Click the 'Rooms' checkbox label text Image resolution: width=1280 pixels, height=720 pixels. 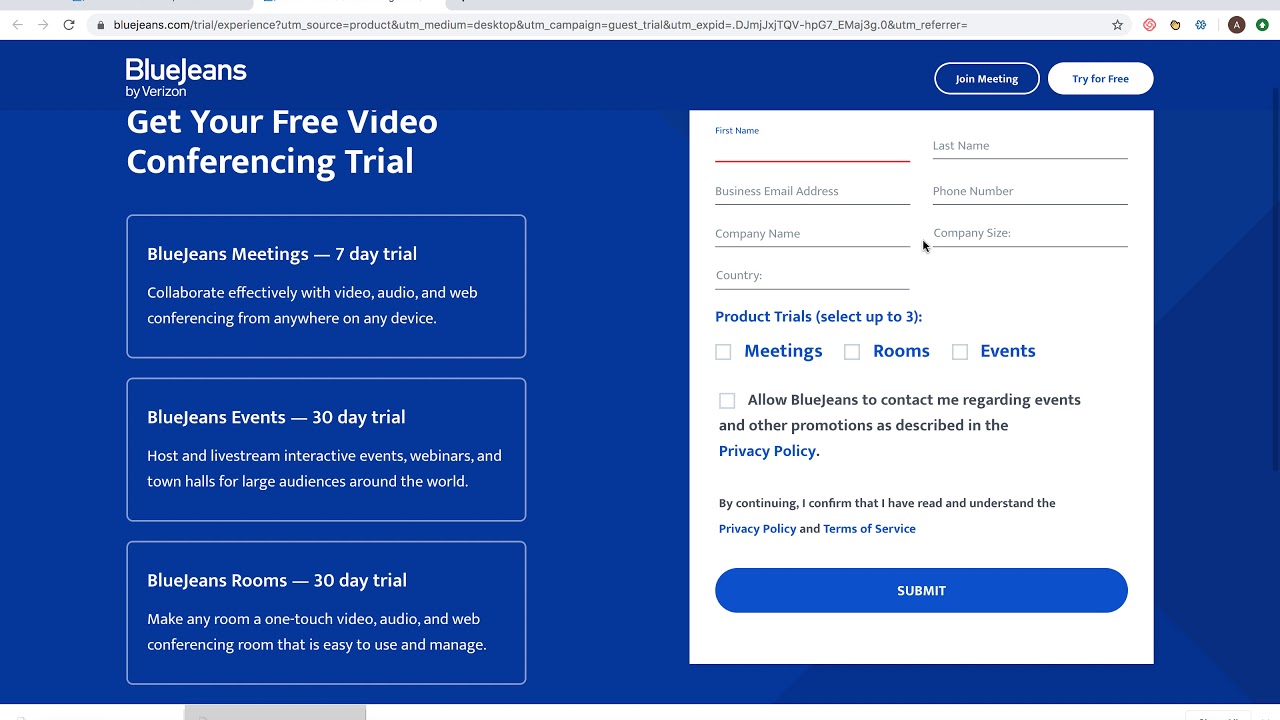[901, 351]
